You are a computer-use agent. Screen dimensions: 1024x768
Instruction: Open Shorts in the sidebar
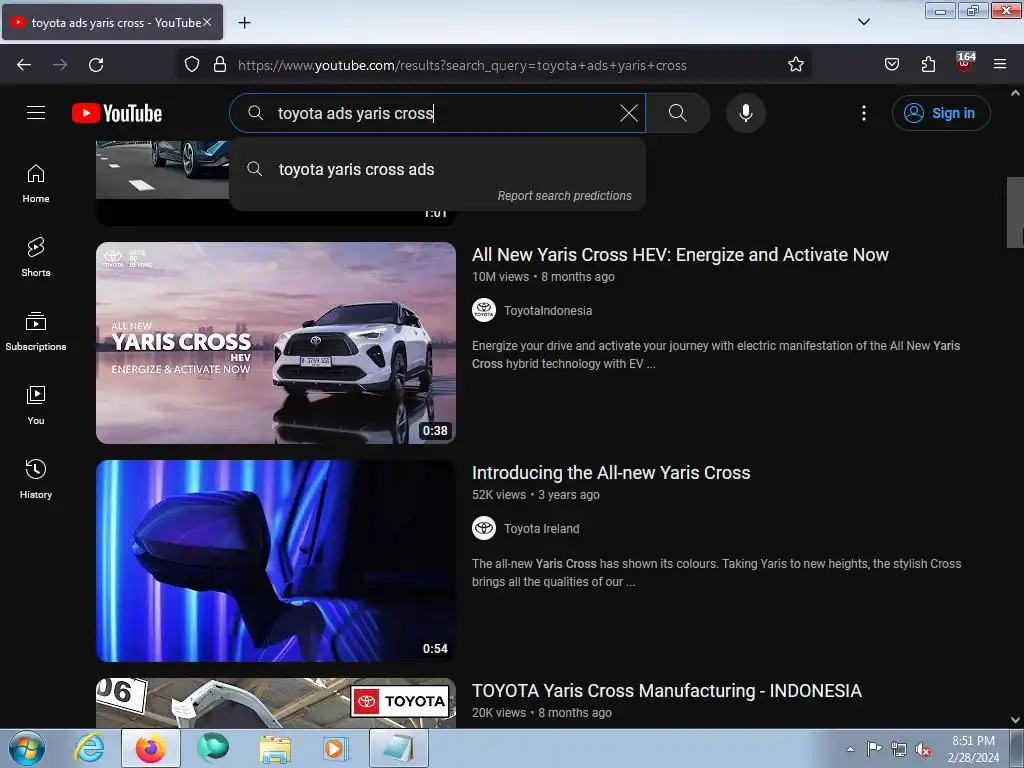point(36,257)
